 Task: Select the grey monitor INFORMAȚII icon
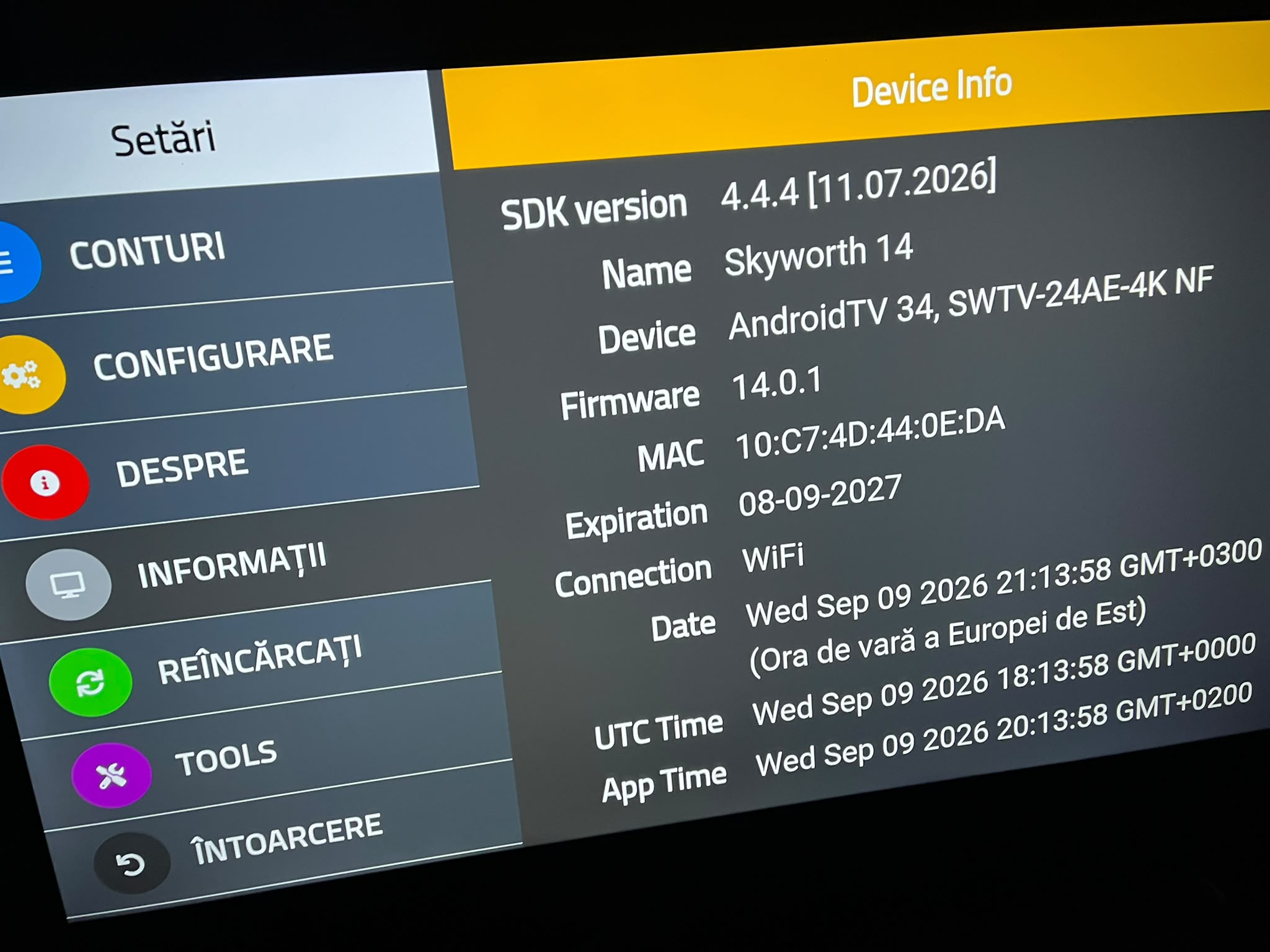68,584
